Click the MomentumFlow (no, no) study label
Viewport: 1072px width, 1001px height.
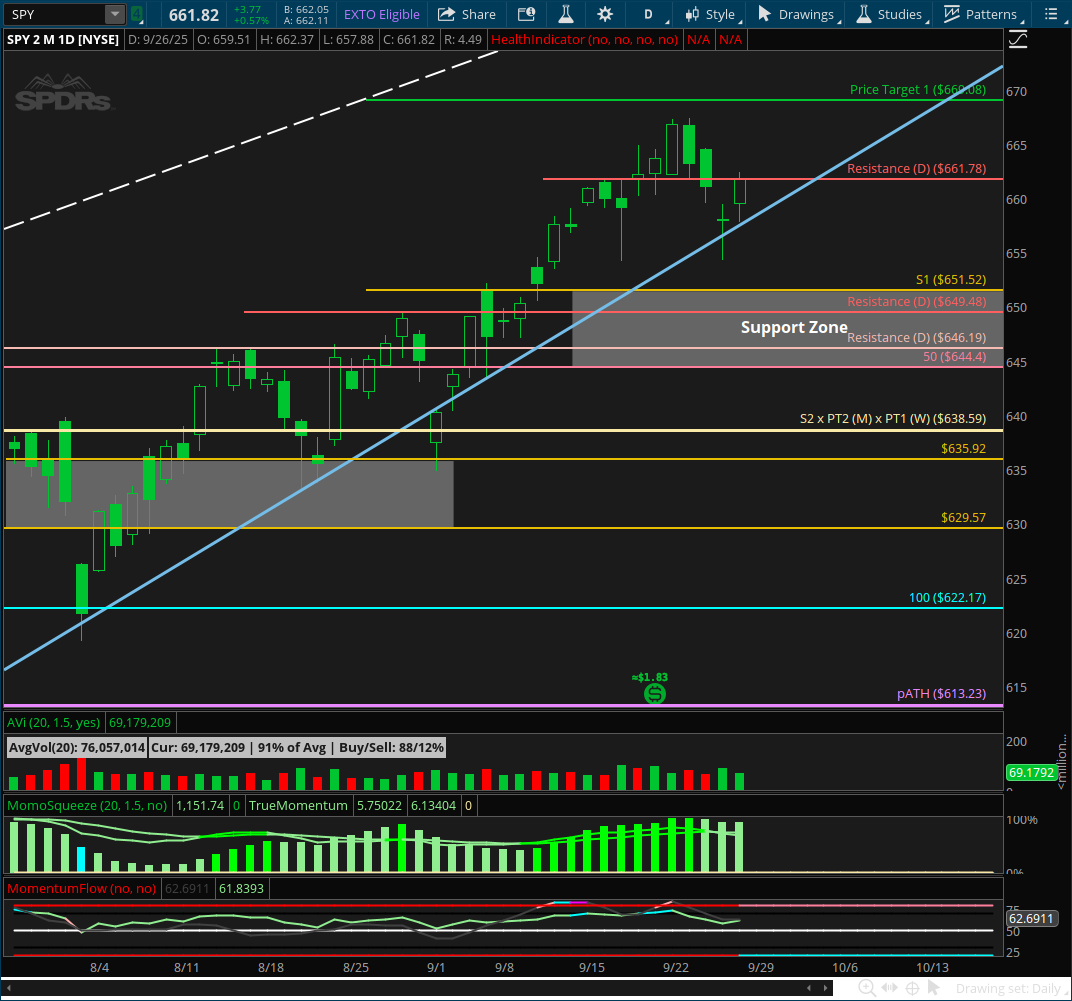pyautogui.click(x=81, y=888)
